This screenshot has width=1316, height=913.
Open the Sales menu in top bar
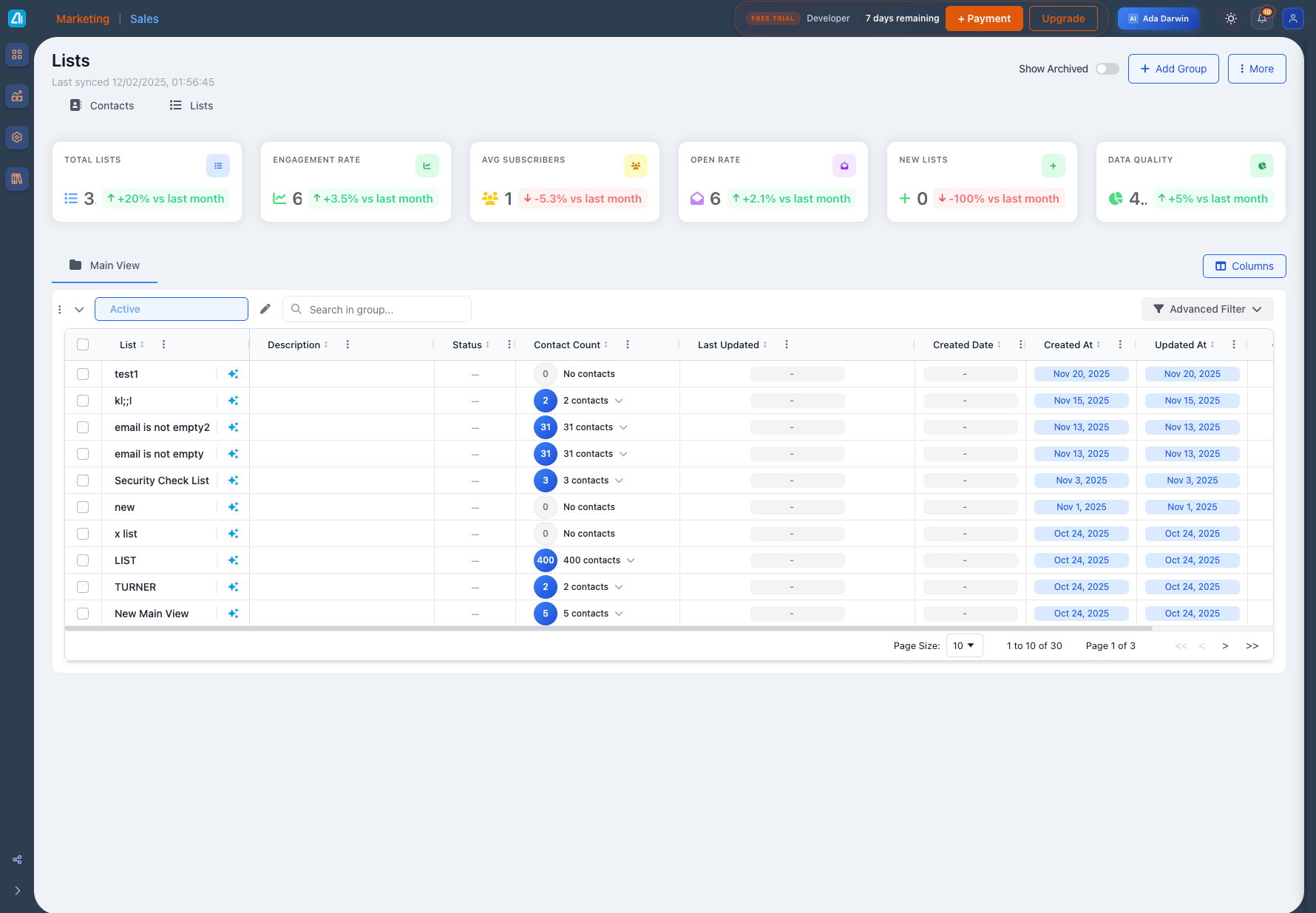(x=144, y=18)
